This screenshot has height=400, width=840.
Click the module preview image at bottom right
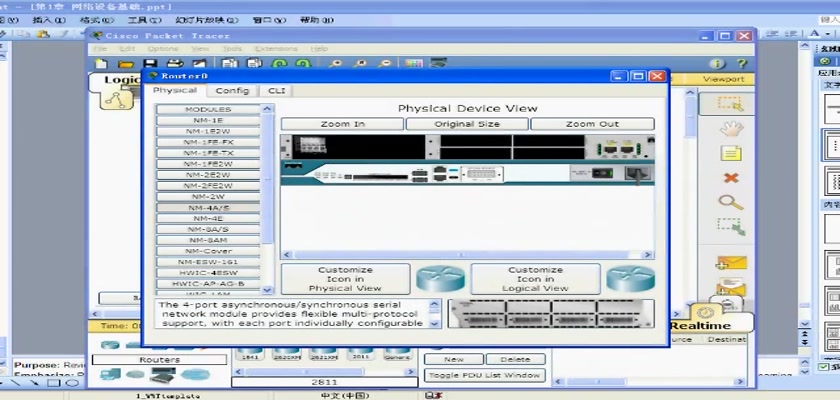[x=551, y=313]
